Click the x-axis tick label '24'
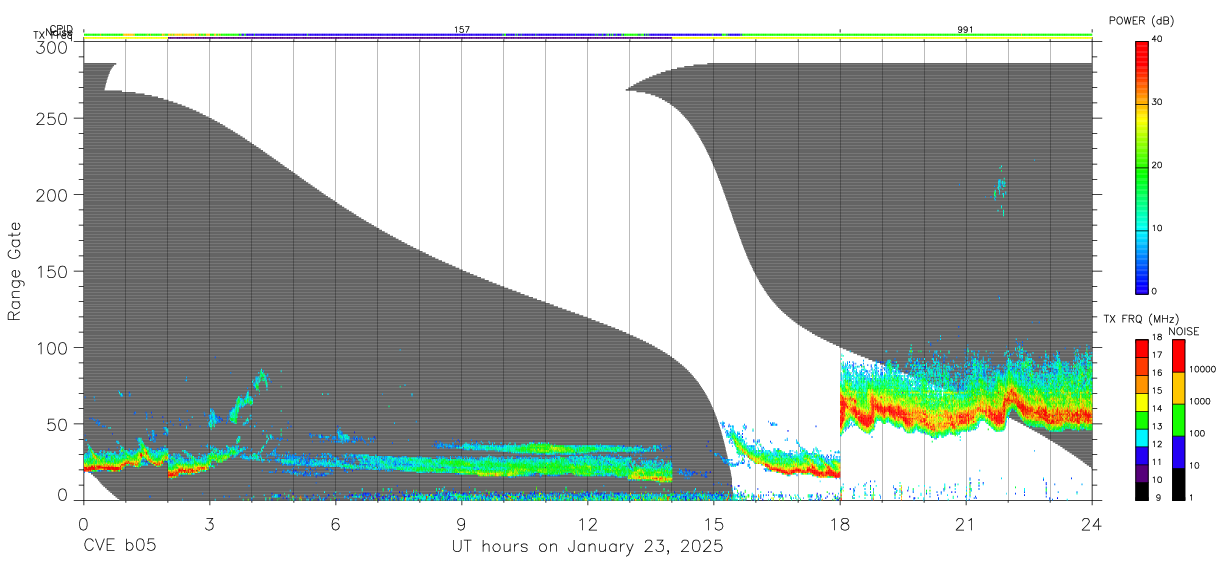1228x567 pixels. point(1091,525)
